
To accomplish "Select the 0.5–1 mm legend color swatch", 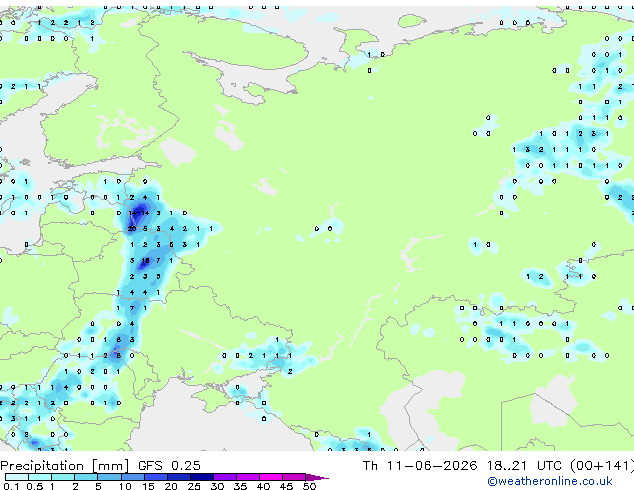I will coord(40,477).
